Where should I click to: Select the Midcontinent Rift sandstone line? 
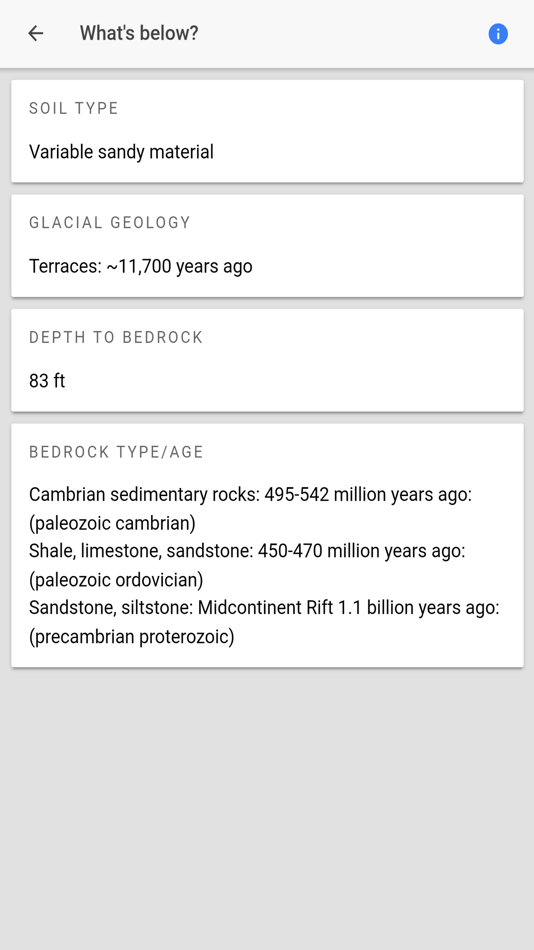(x=264, y=608)
